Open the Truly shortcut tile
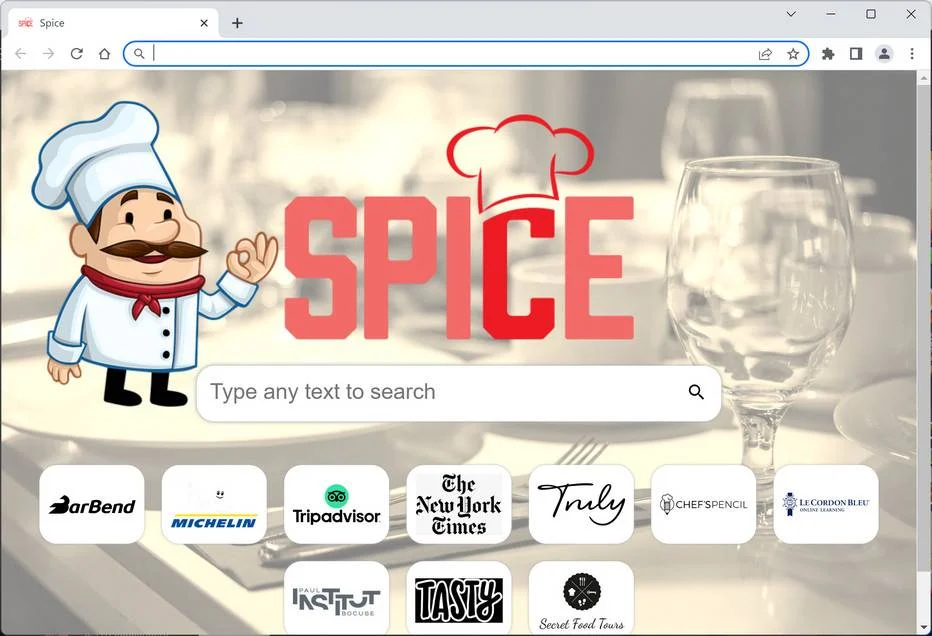The width and height of the screenshot is (932, 636). point(581,504)
